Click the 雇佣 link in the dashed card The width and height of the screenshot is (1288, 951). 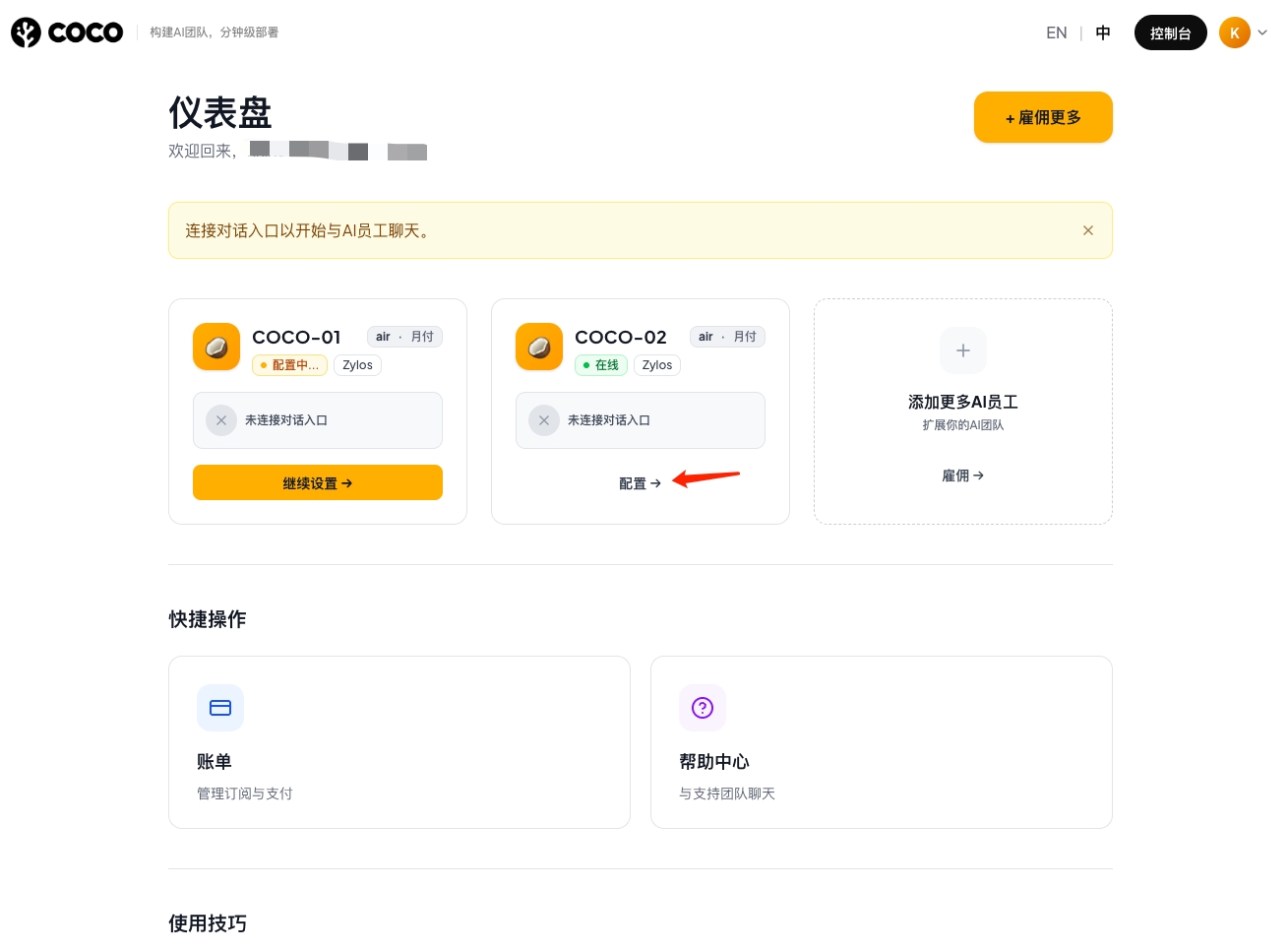coord(962,475)
